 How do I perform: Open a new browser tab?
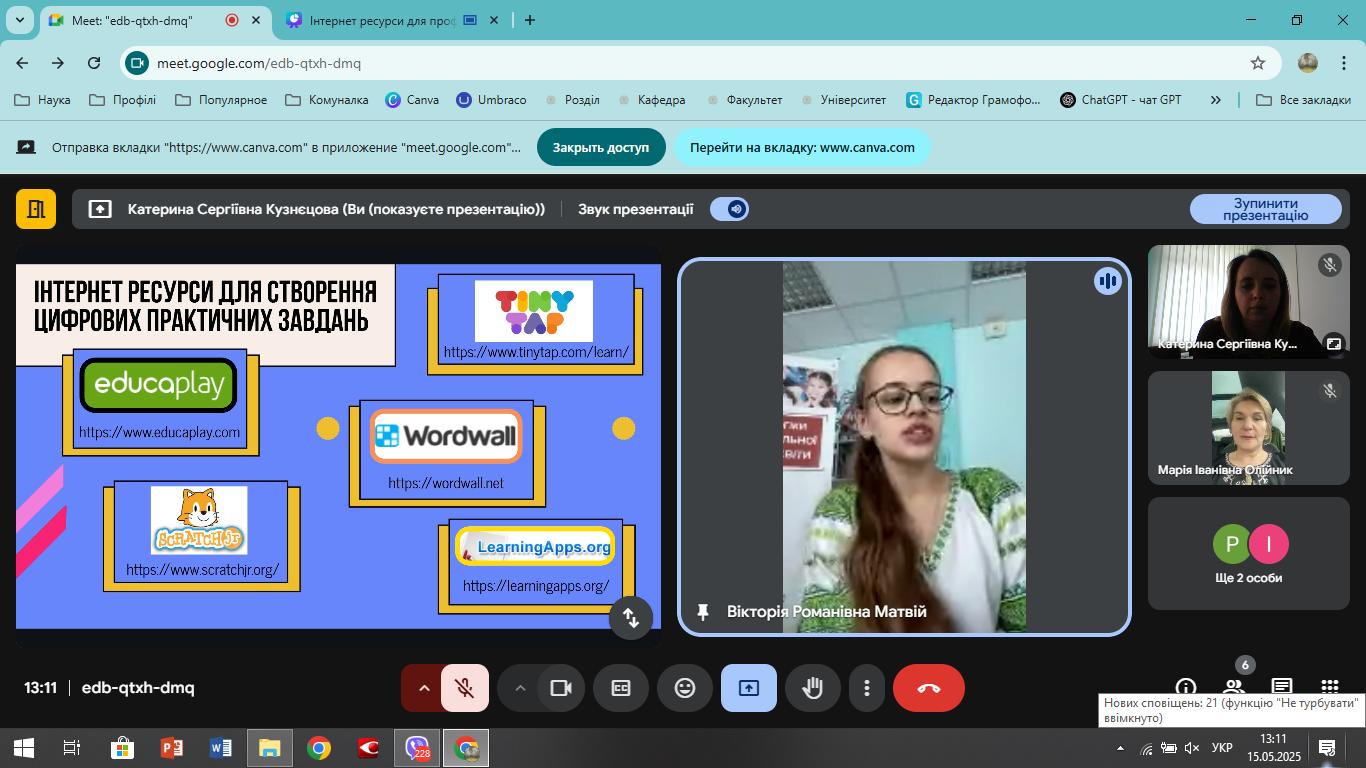pos(530,20)
